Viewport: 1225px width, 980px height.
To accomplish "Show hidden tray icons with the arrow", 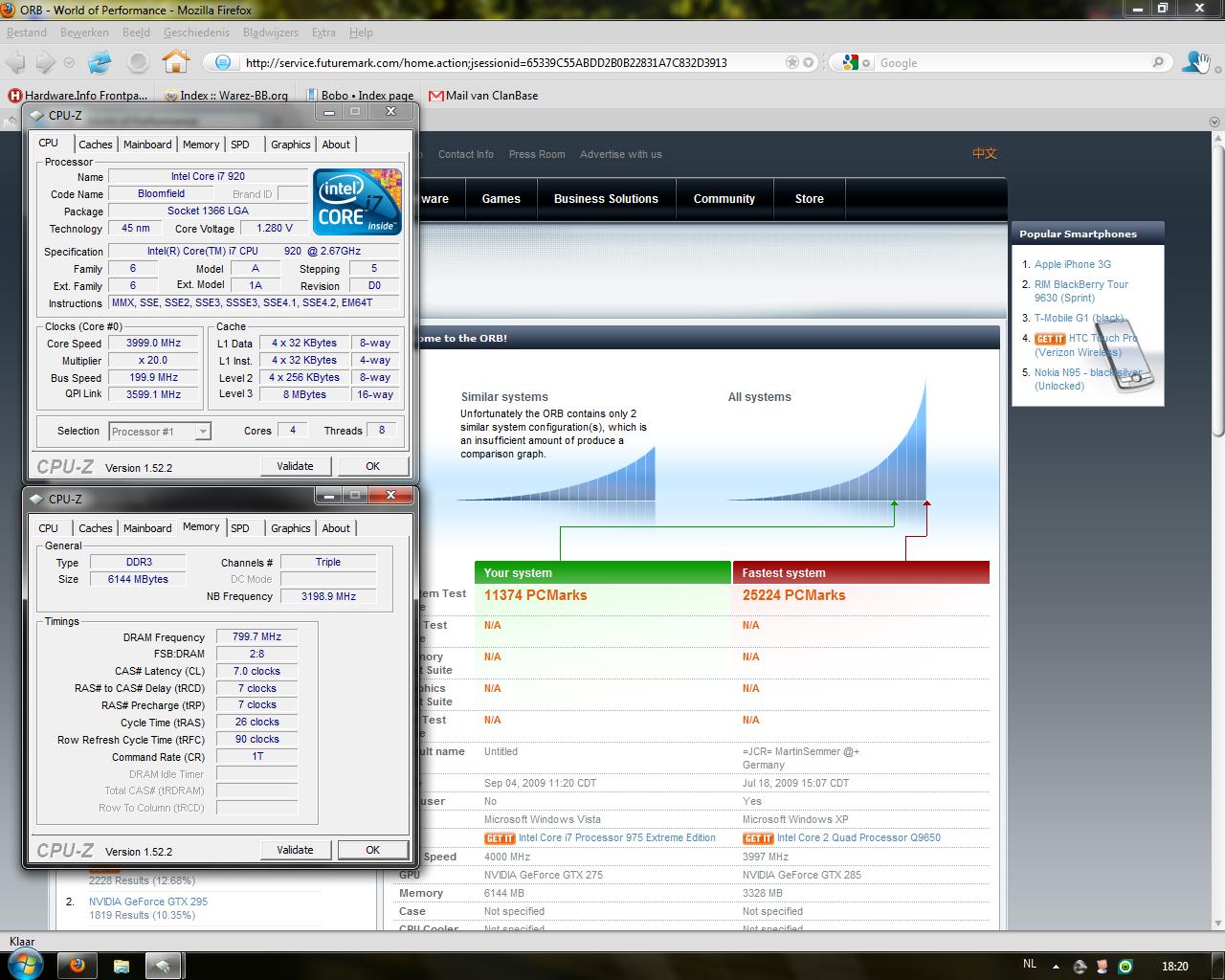I will pyautogui.click(x=1055, y=966).
